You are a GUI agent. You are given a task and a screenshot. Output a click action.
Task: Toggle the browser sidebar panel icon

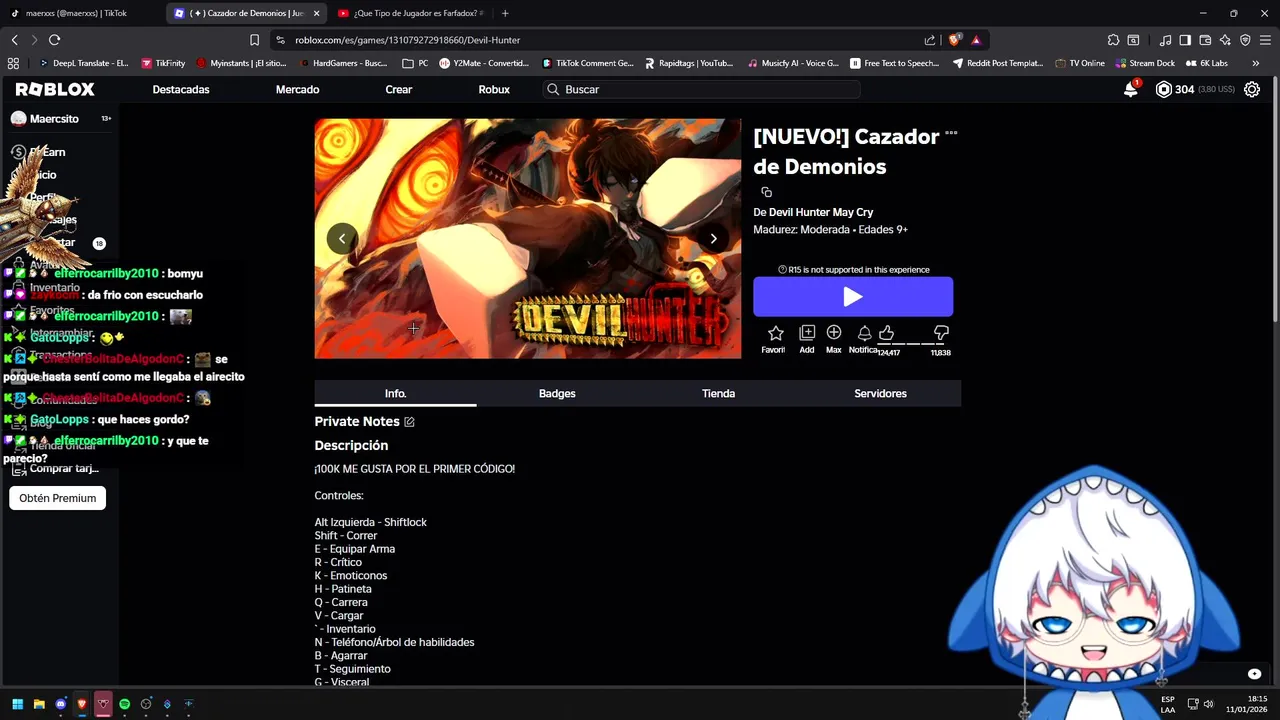1185,40
